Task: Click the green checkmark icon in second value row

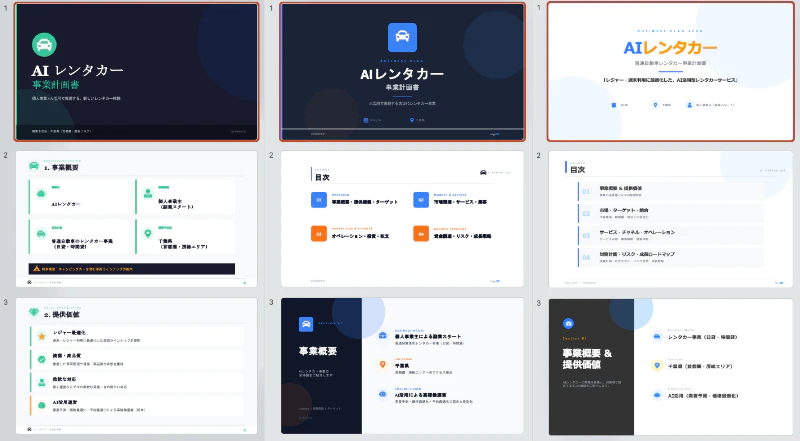Action: (42, 359)
